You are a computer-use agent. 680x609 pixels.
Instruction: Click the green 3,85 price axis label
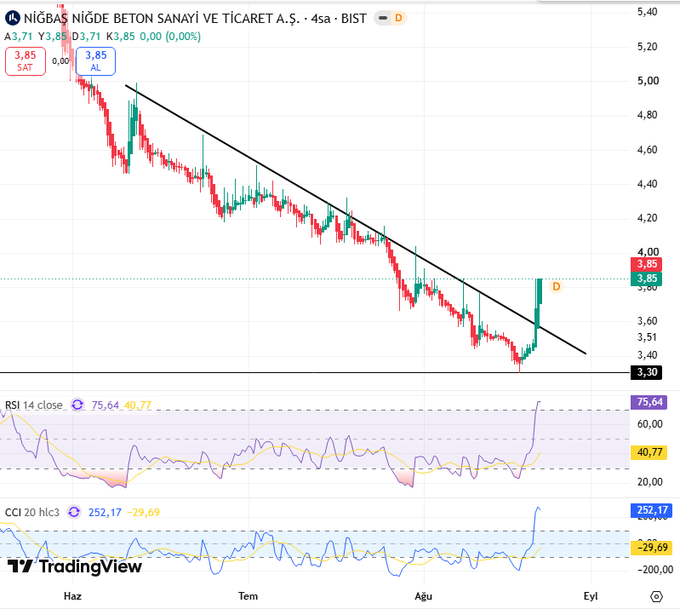point(647,278)
